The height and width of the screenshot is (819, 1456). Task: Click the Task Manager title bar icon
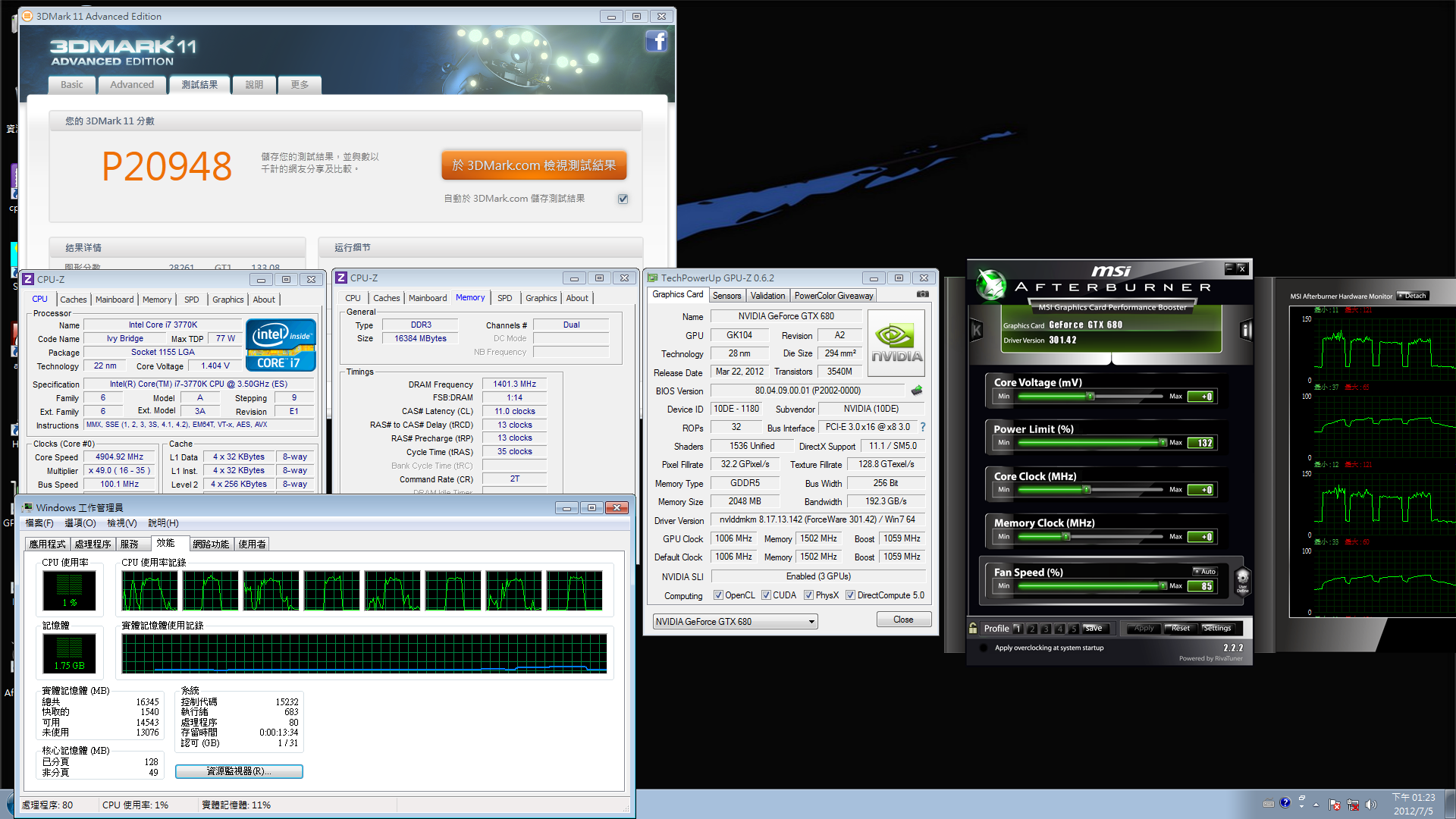click(27, 507)
